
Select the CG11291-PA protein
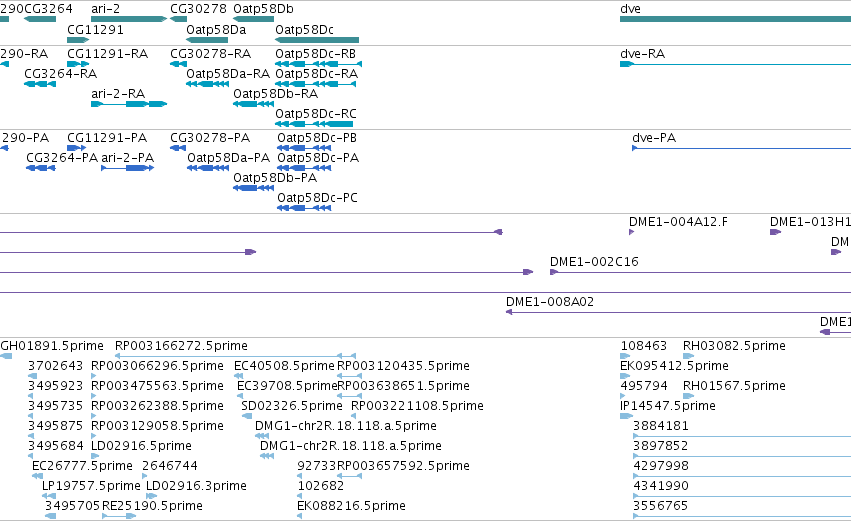pos(107,138)
